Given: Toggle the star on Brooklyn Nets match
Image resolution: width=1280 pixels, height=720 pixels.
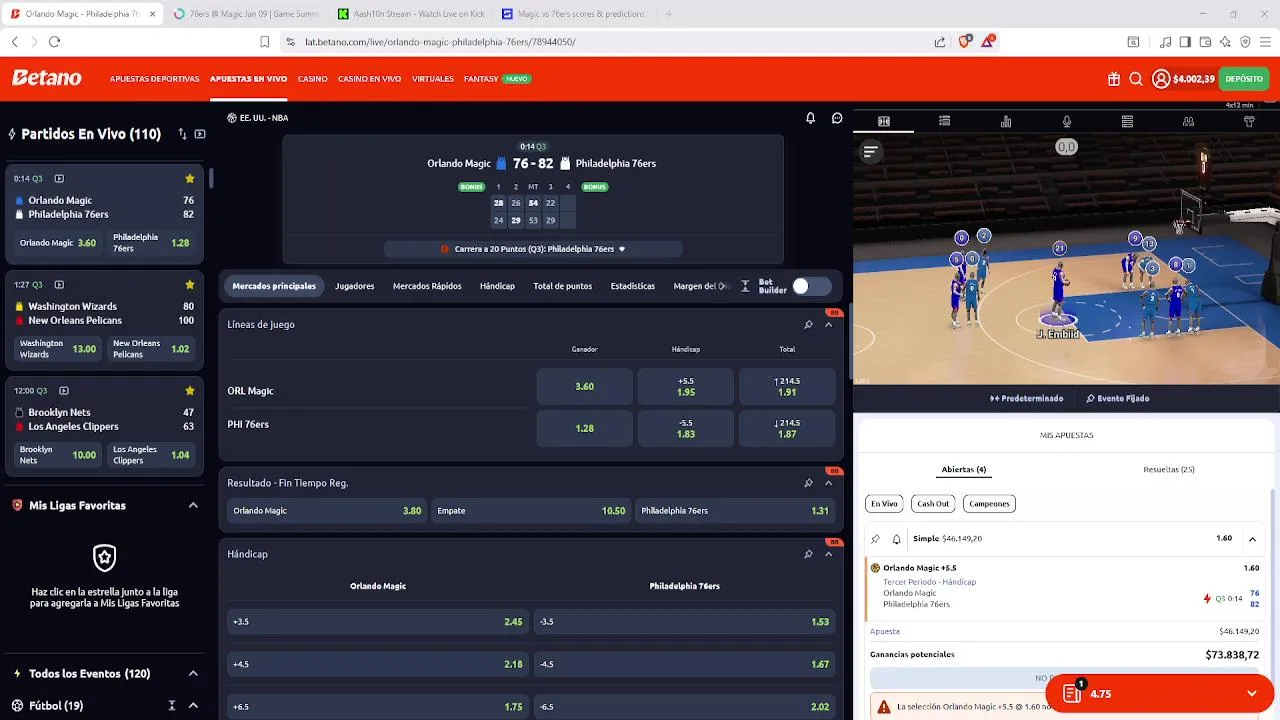Looking at the screenshot, I should coord(190,391).
